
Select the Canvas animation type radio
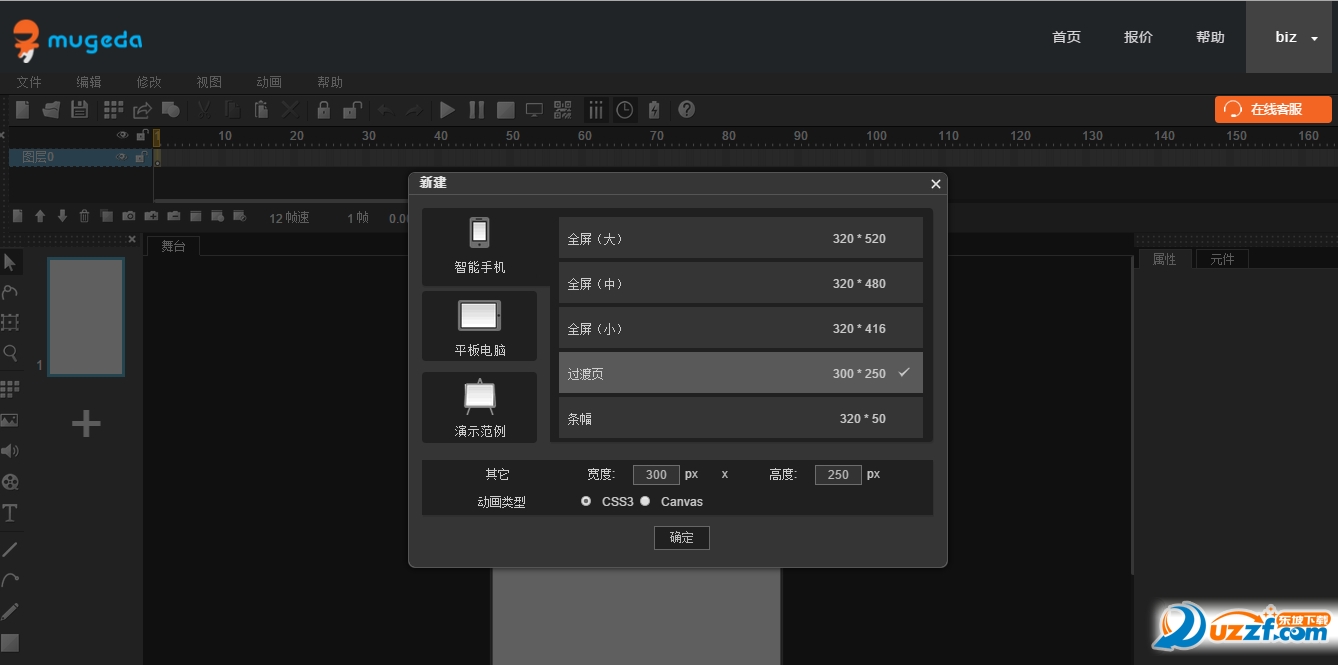645,501
